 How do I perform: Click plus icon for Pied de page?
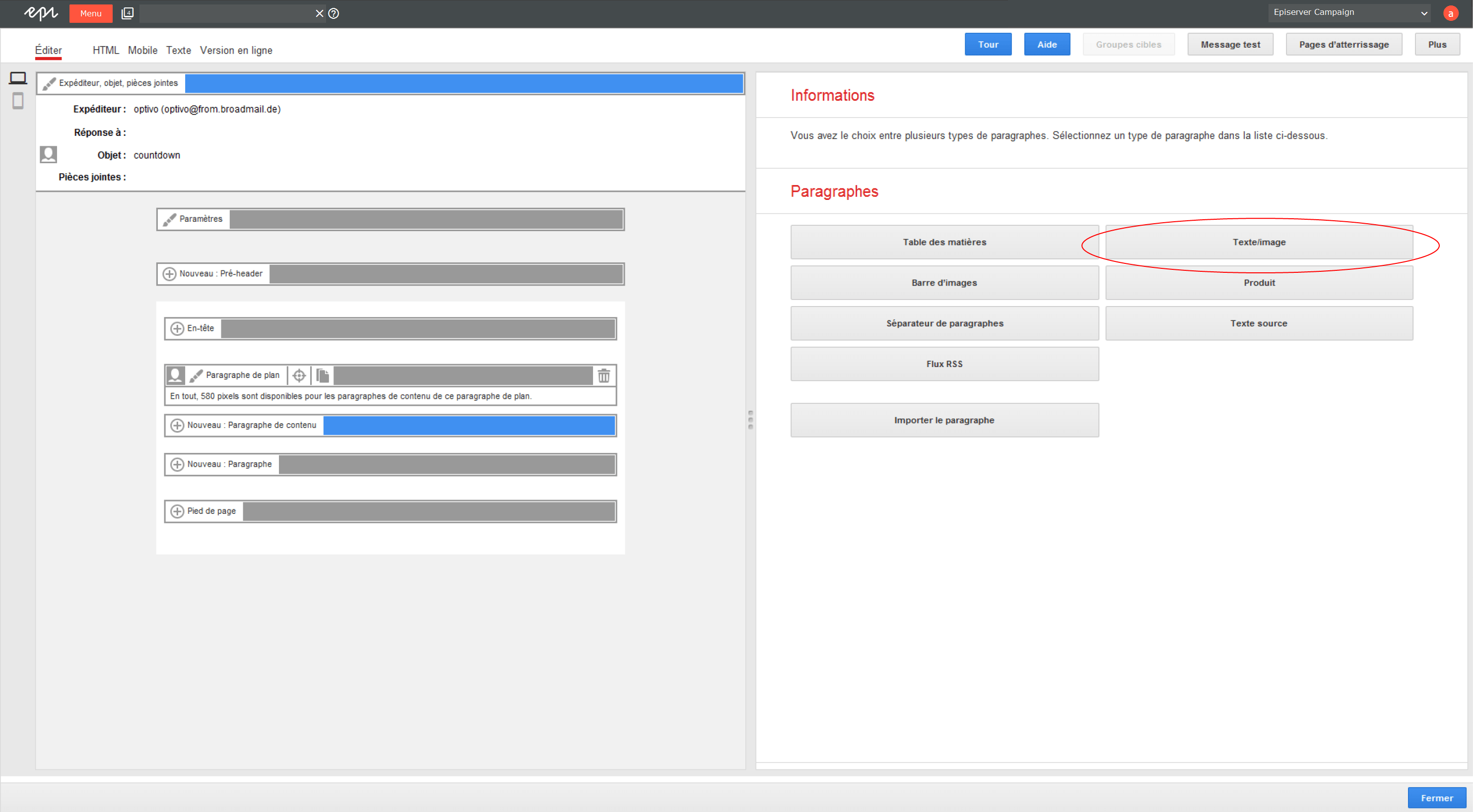coord(177,511)
